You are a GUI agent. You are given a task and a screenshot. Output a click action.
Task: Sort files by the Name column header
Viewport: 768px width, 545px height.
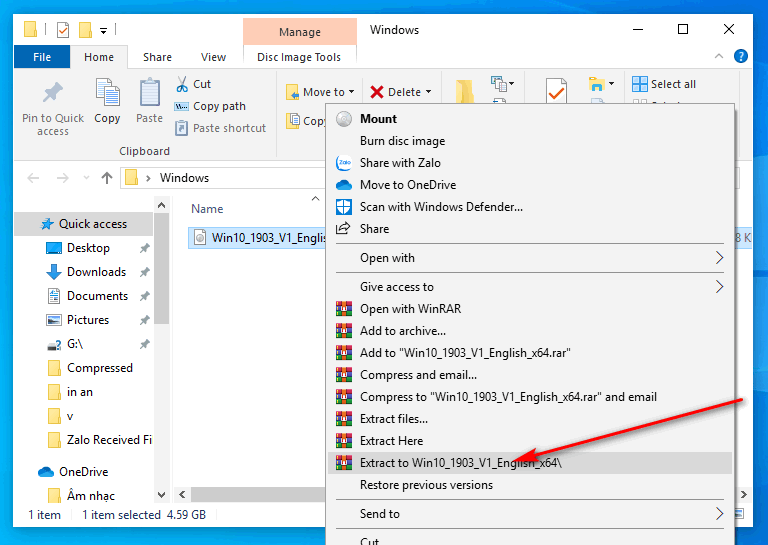207,209
